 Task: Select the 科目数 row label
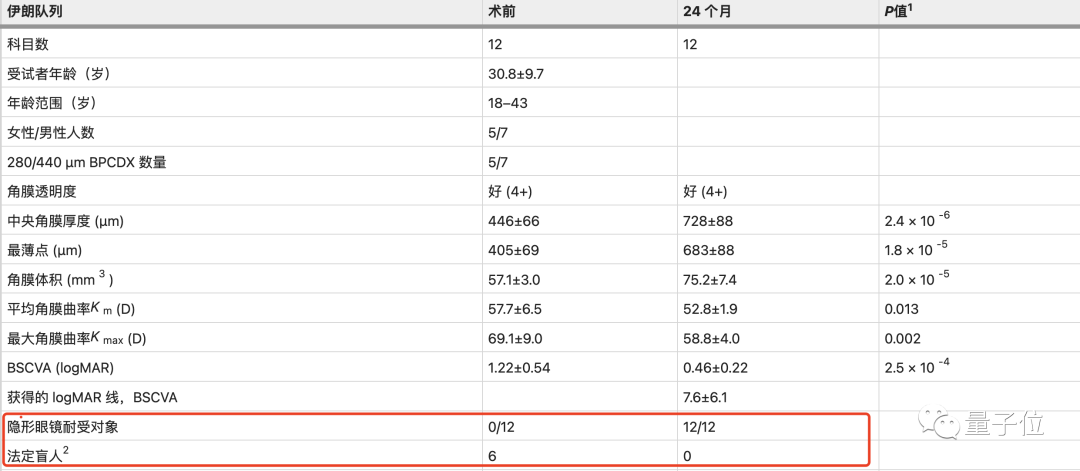point(28,45)
